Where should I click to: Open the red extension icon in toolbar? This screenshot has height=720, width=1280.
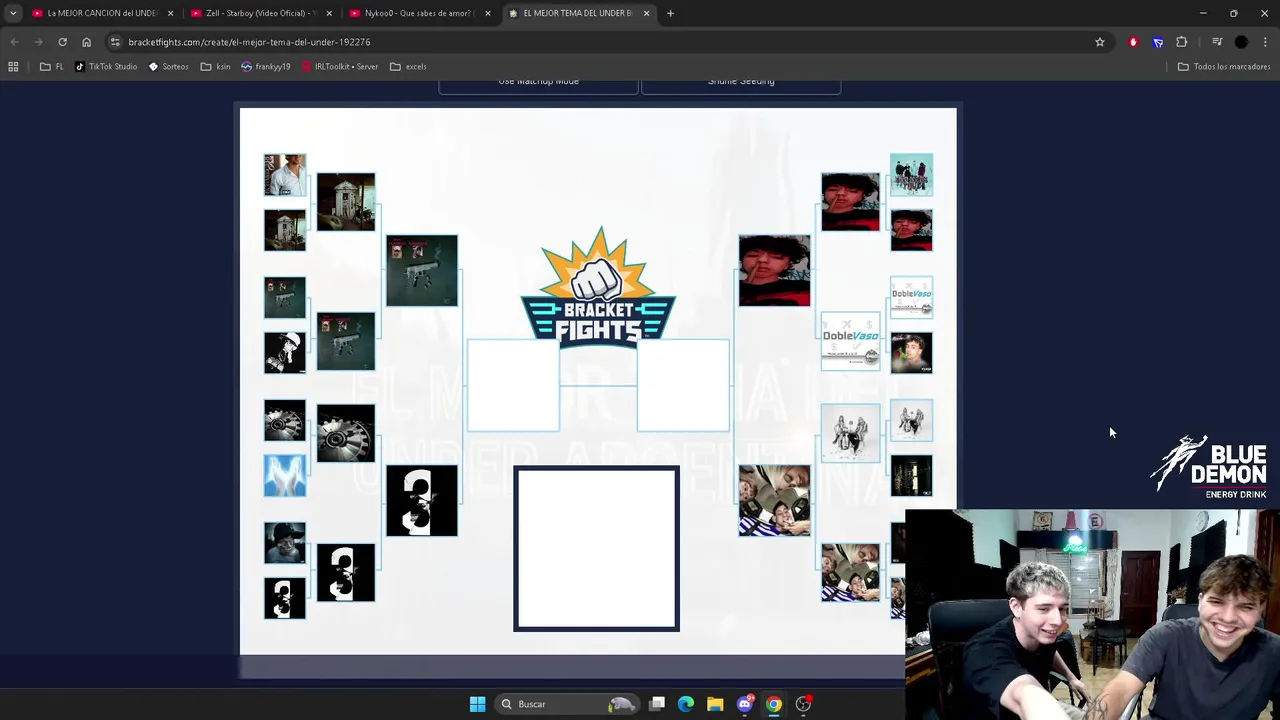coord(1133,42)
